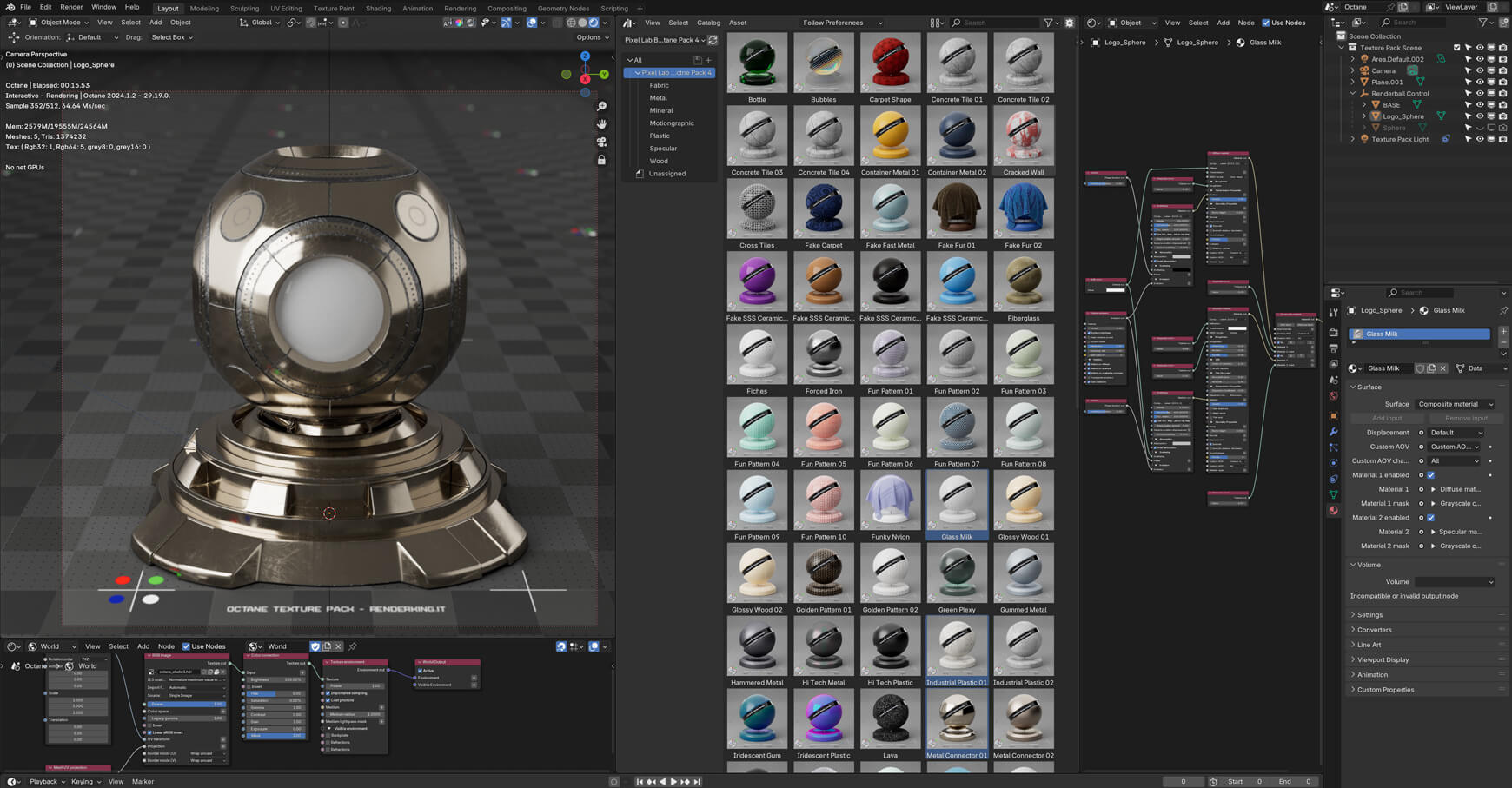
Task: Toggle the show gizmo icon
Action: tap(506, 23)
